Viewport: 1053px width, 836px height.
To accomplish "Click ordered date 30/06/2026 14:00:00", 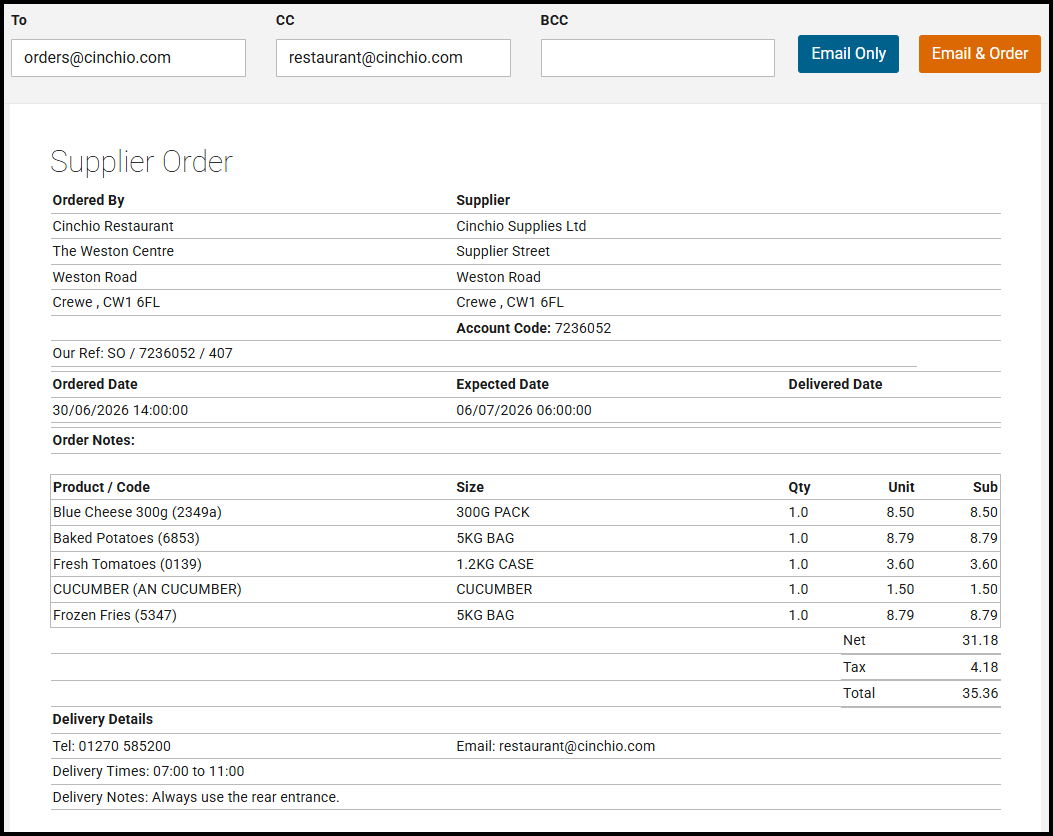I will [120, 410].
